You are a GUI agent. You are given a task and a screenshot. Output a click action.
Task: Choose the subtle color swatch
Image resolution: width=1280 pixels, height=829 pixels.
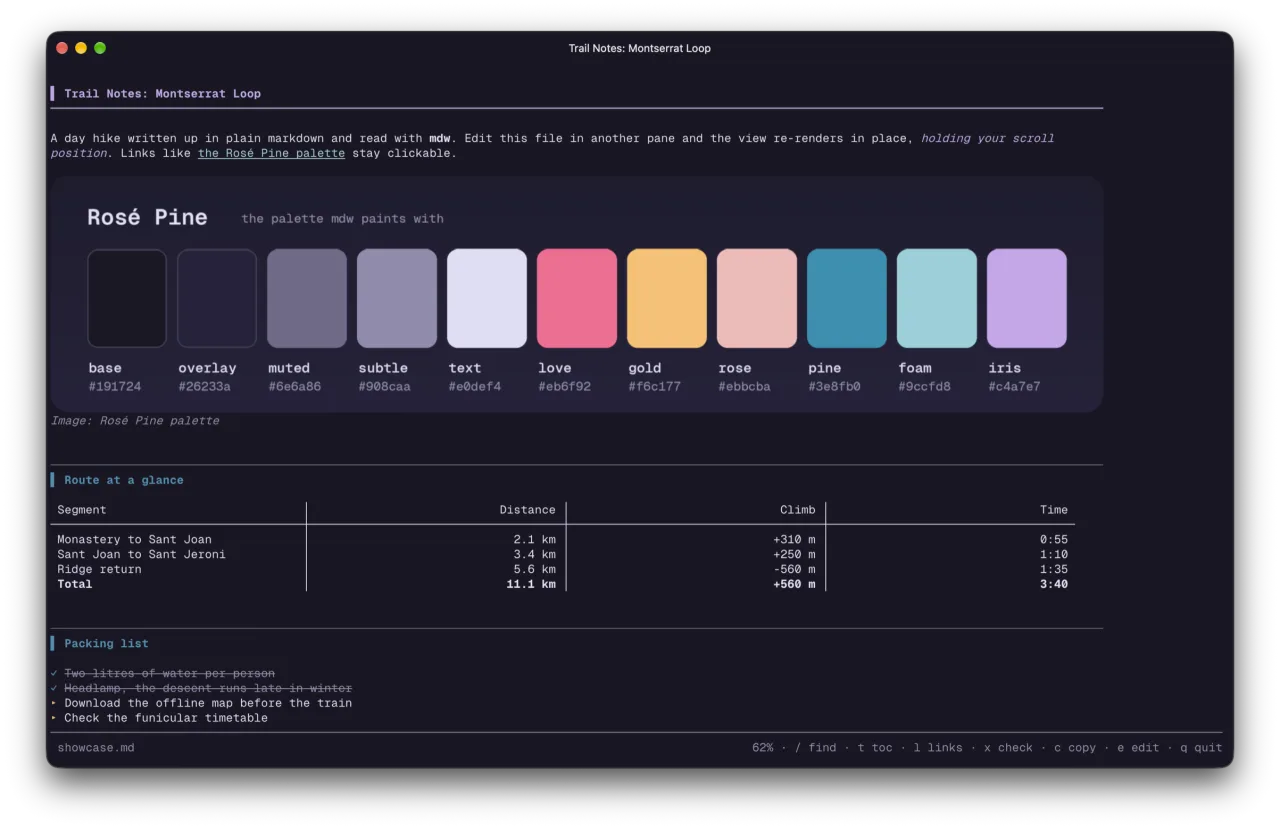coord(397,298)
